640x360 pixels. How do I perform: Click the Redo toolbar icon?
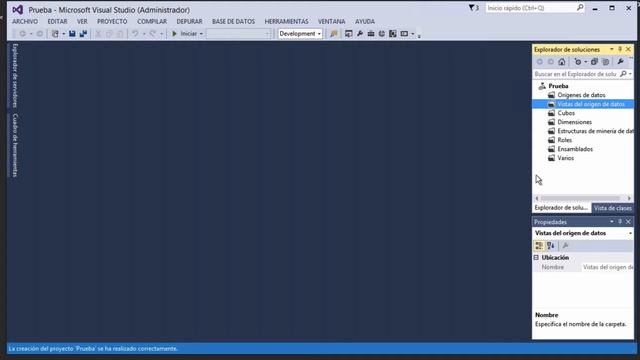[153, 34]
